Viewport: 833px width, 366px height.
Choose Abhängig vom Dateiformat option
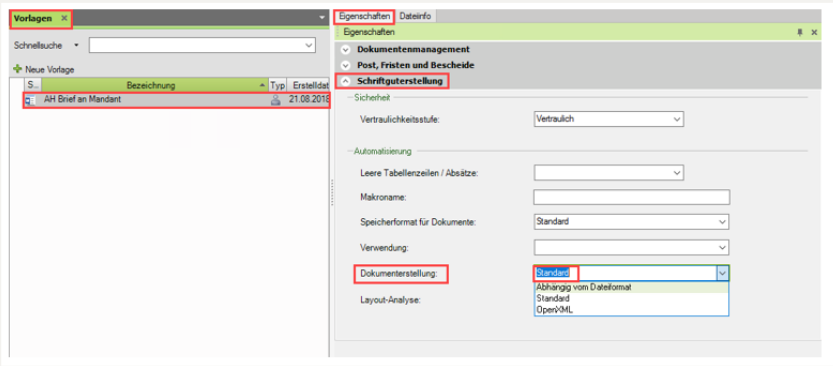click(x=631, y=287)
